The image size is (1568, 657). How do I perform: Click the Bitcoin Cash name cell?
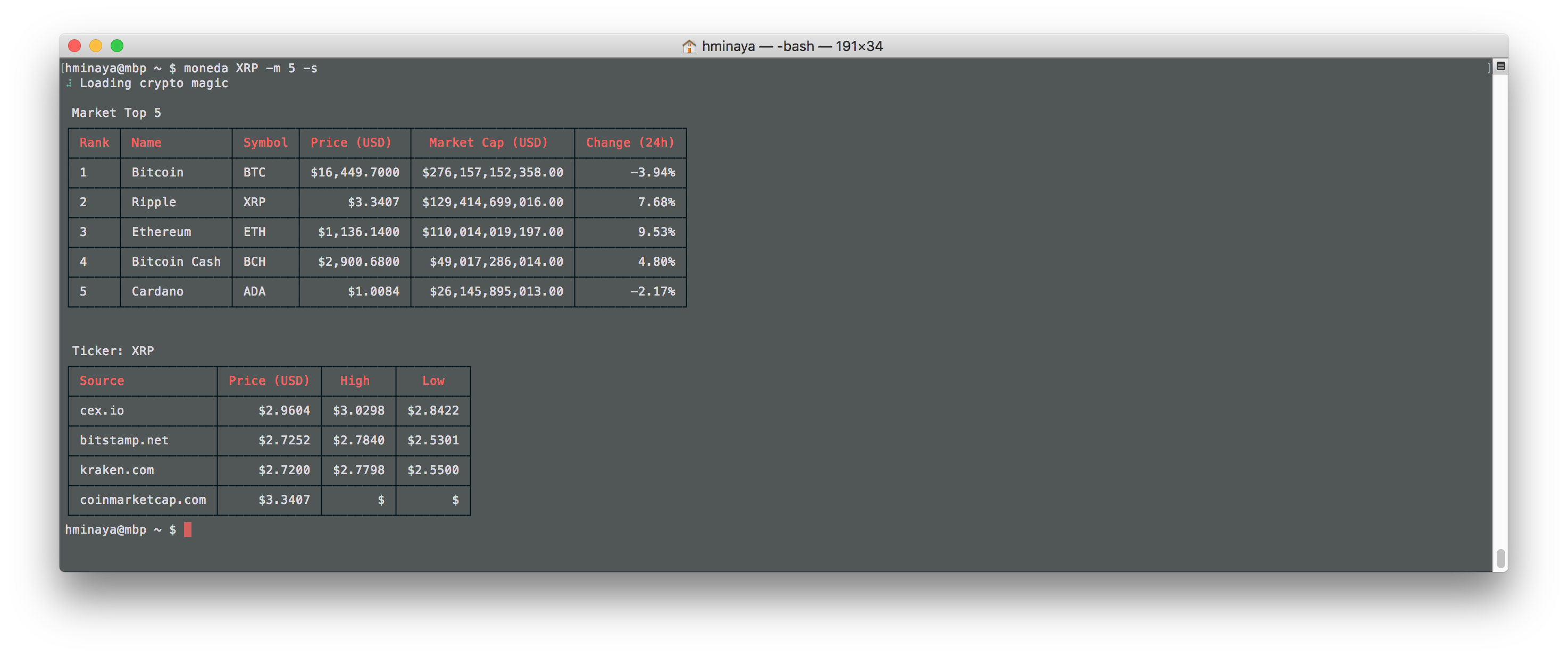click(x=176, y=262)
